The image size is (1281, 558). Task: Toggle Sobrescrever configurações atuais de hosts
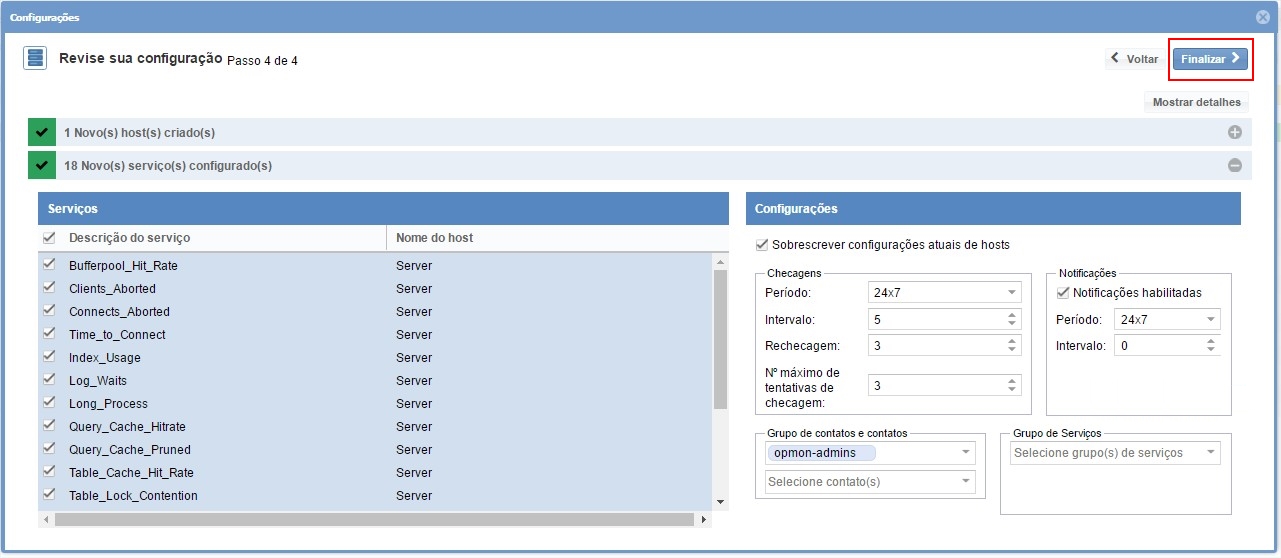click(763, 244)
